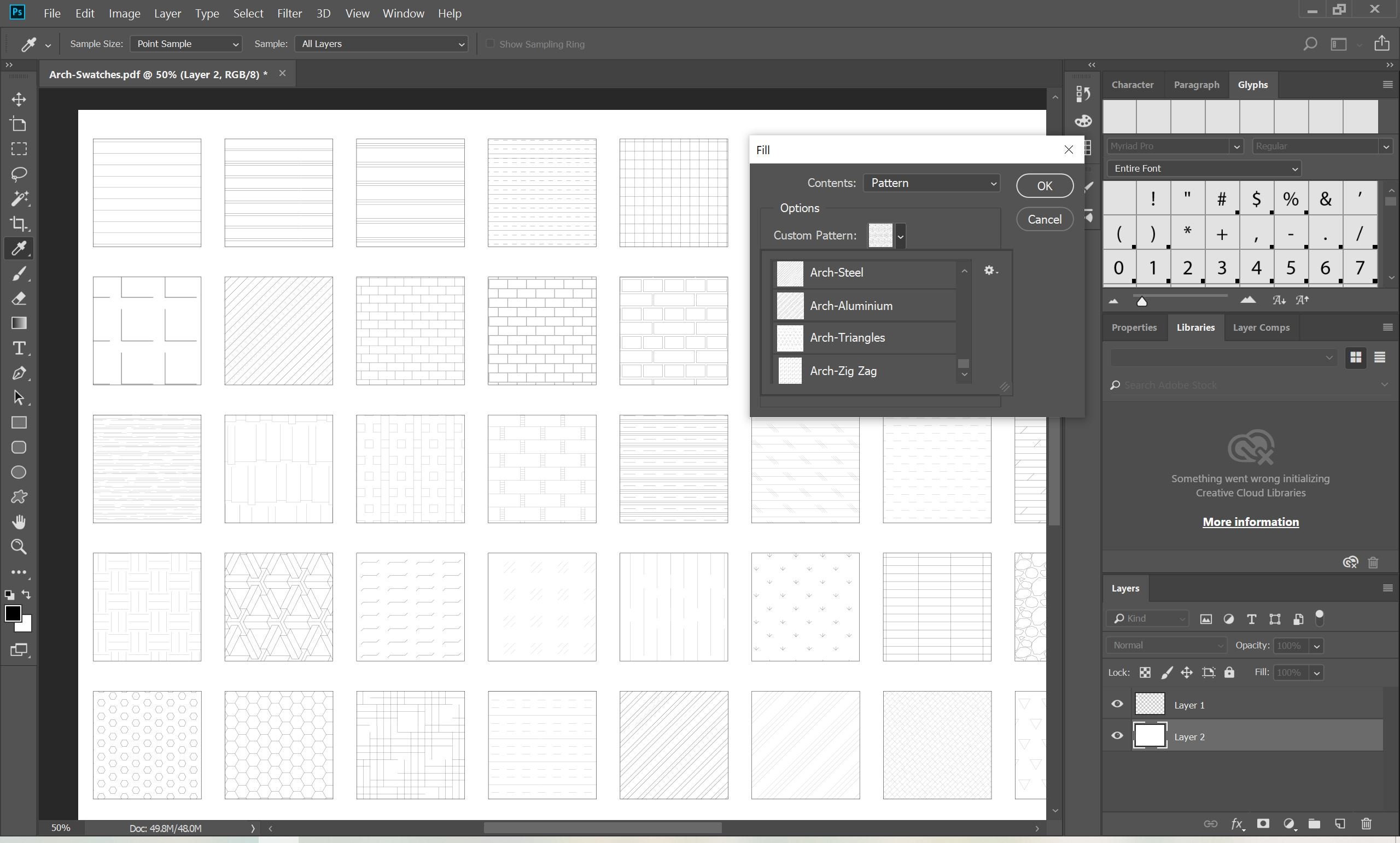Screen dimensions: 1400x843
Task: Open the pattern settings gear menu
Action: 990,271
